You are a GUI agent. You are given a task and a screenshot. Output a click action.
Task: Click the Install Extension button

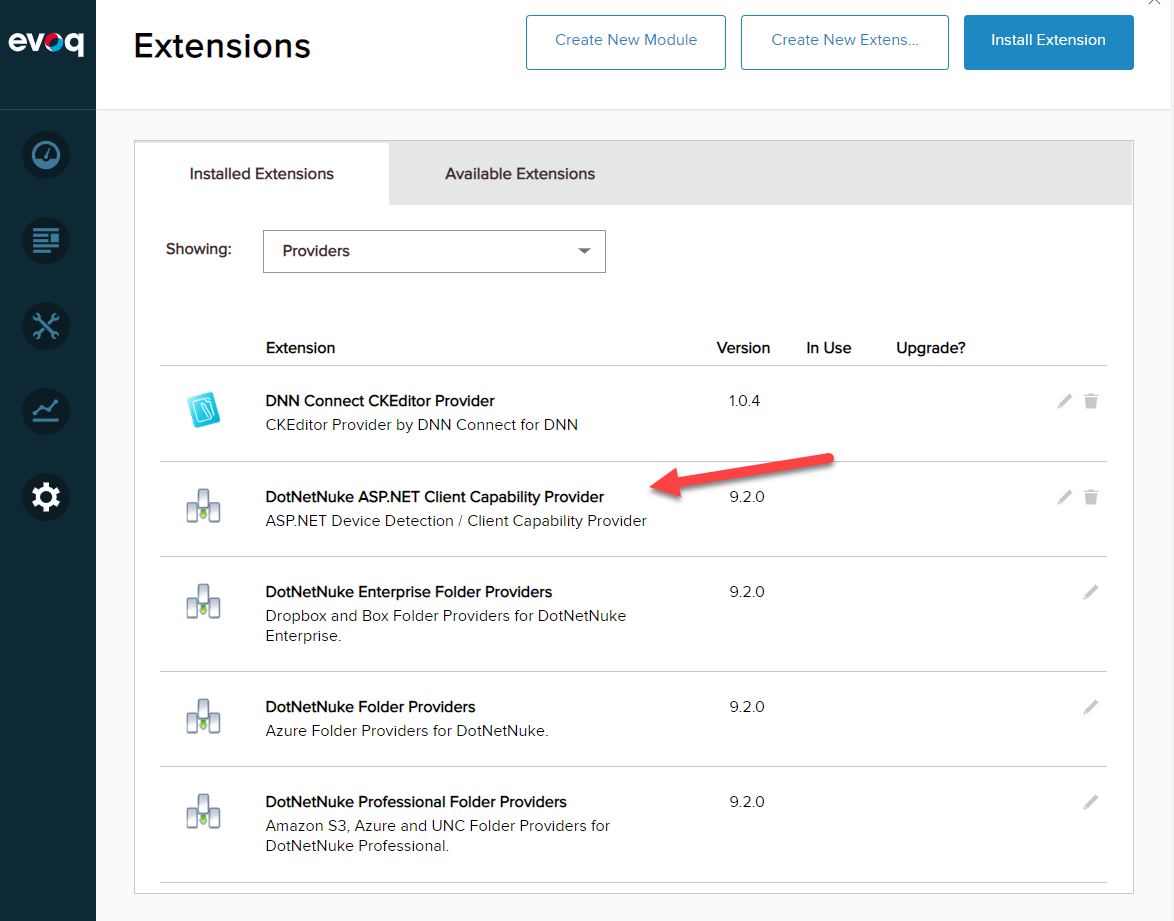[1048, 43]
